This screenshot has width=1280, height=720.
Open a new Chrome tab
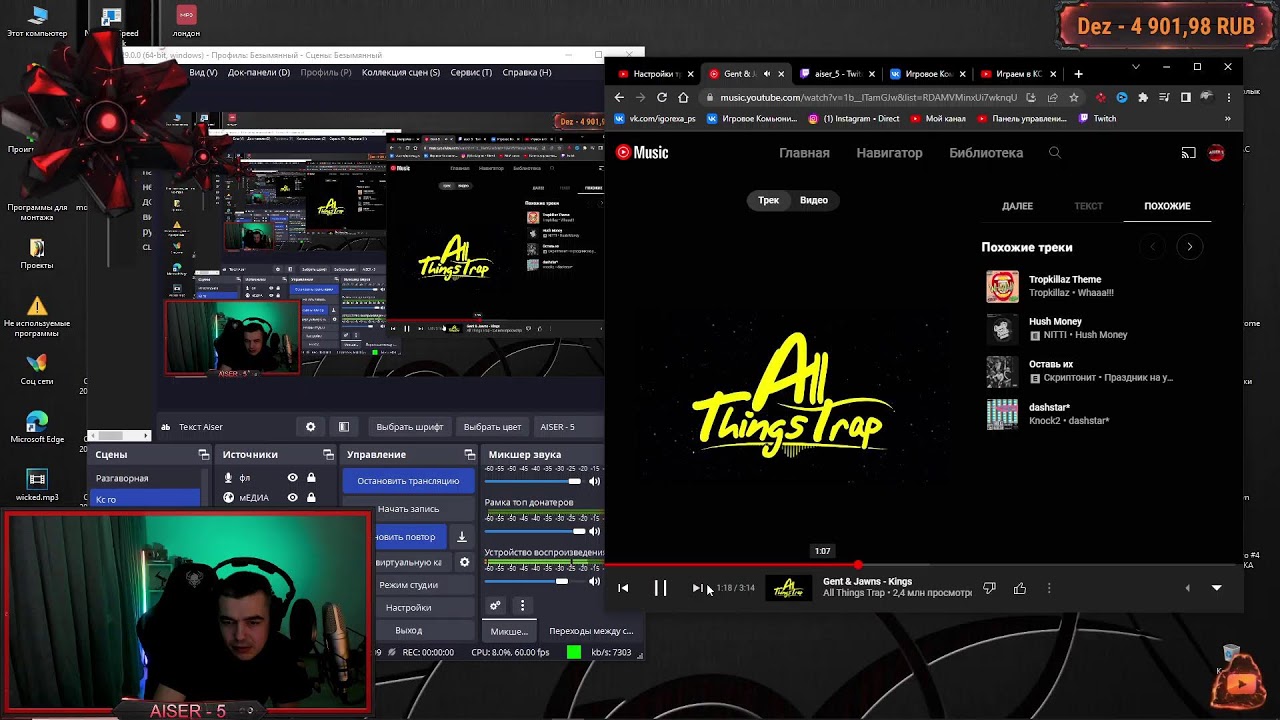coord(1078,73)
